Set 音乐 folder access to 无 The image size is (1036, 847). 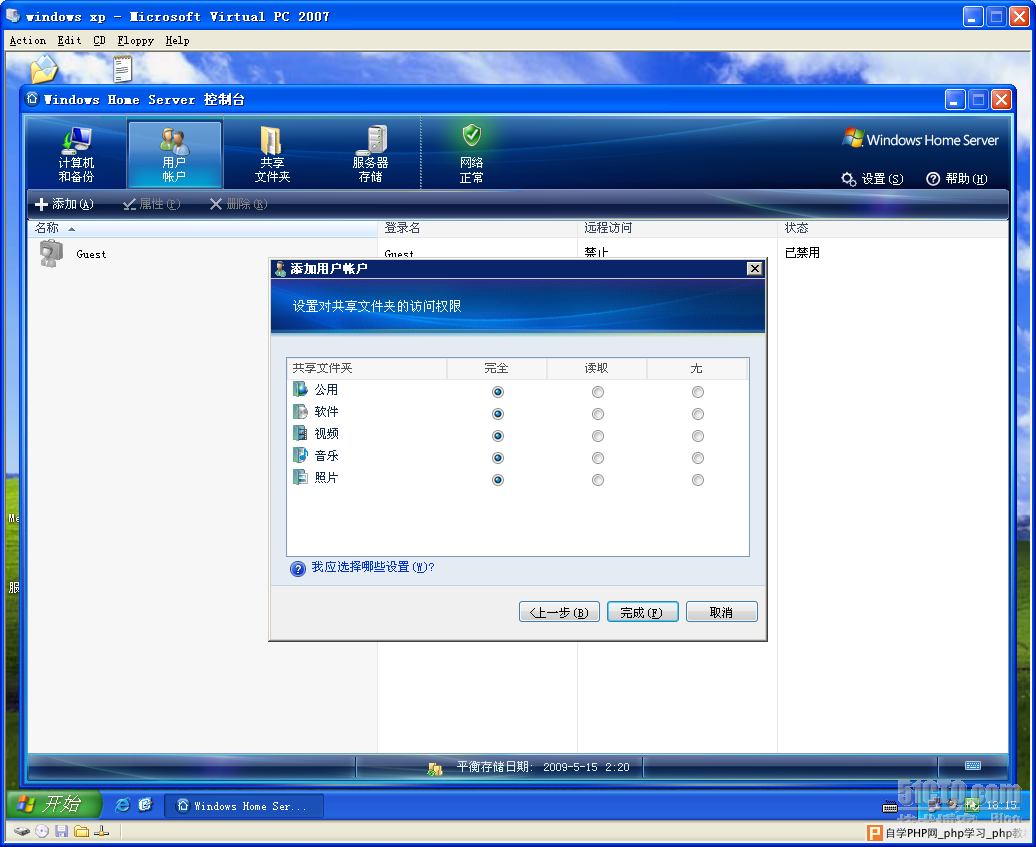pyautogui.click(x=698, y=458)
